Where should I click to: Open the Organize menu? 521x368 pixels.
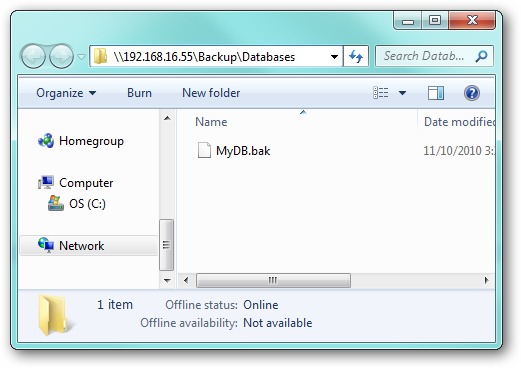(x=66, y=93)
